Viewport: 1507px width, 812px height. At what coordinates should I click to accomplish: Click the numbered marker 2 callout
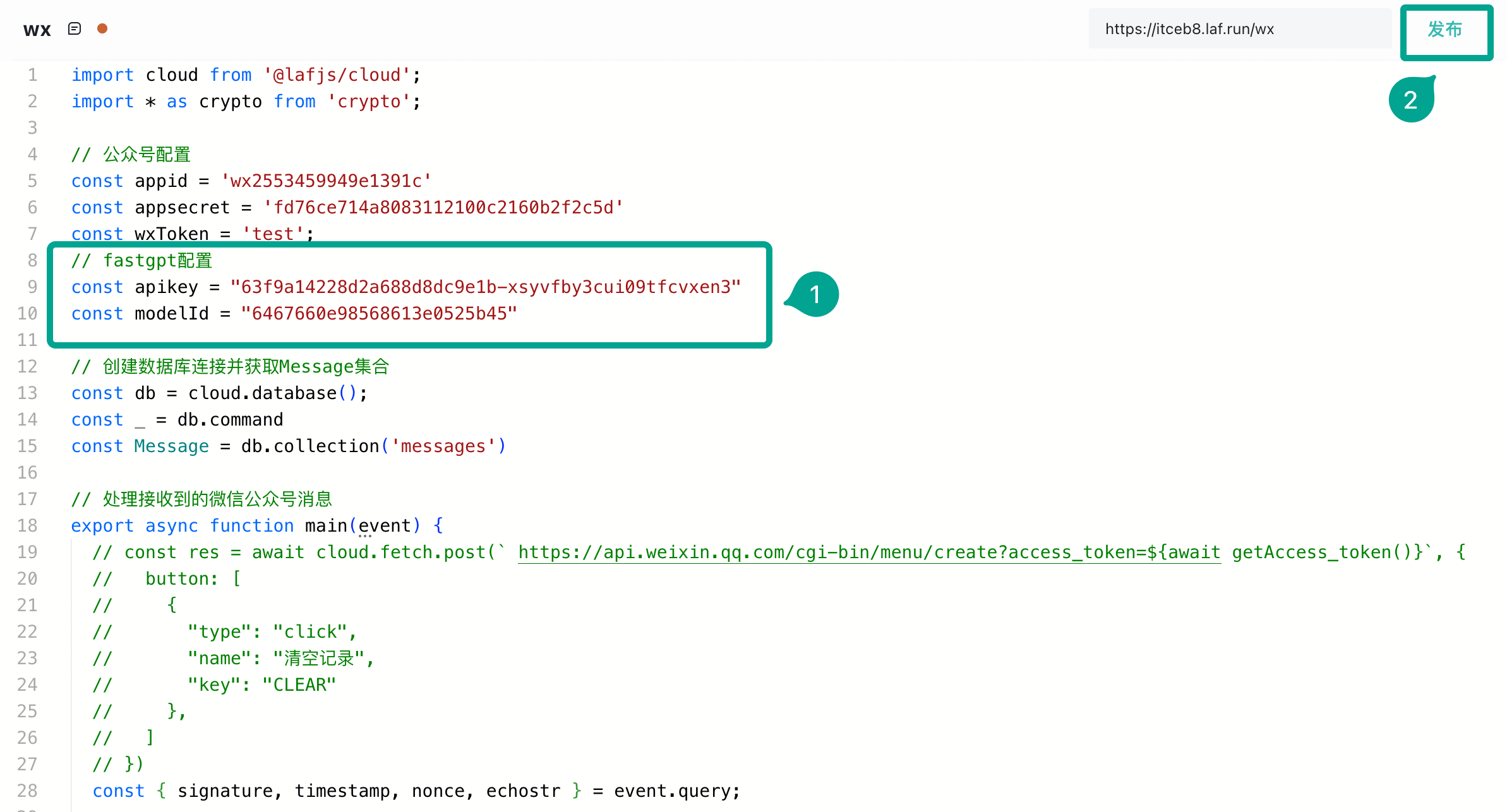(1411, 100)
